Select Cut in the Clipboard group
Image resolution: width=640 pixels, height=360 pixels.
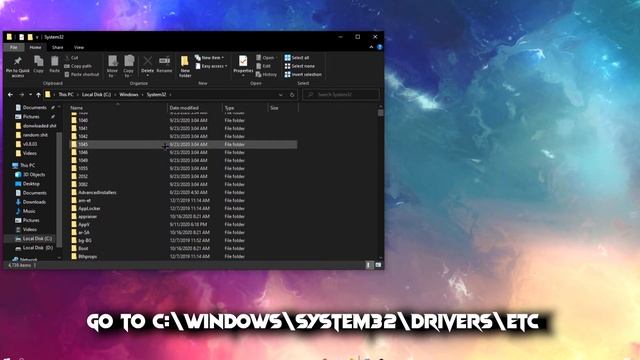point(71,58)
